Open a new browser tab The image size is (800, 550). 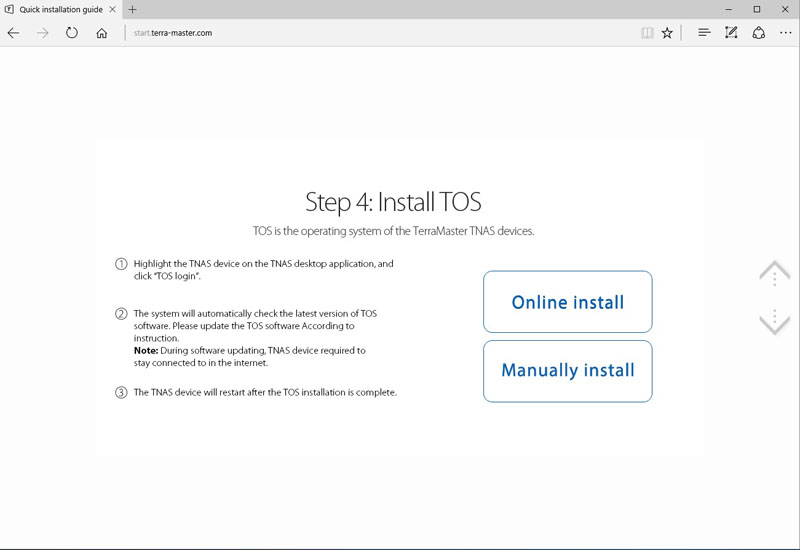(x=133, y=9)
